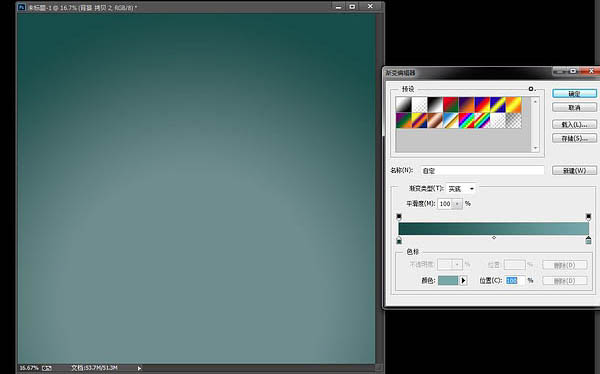Open the gradient type dropdown

461,189
